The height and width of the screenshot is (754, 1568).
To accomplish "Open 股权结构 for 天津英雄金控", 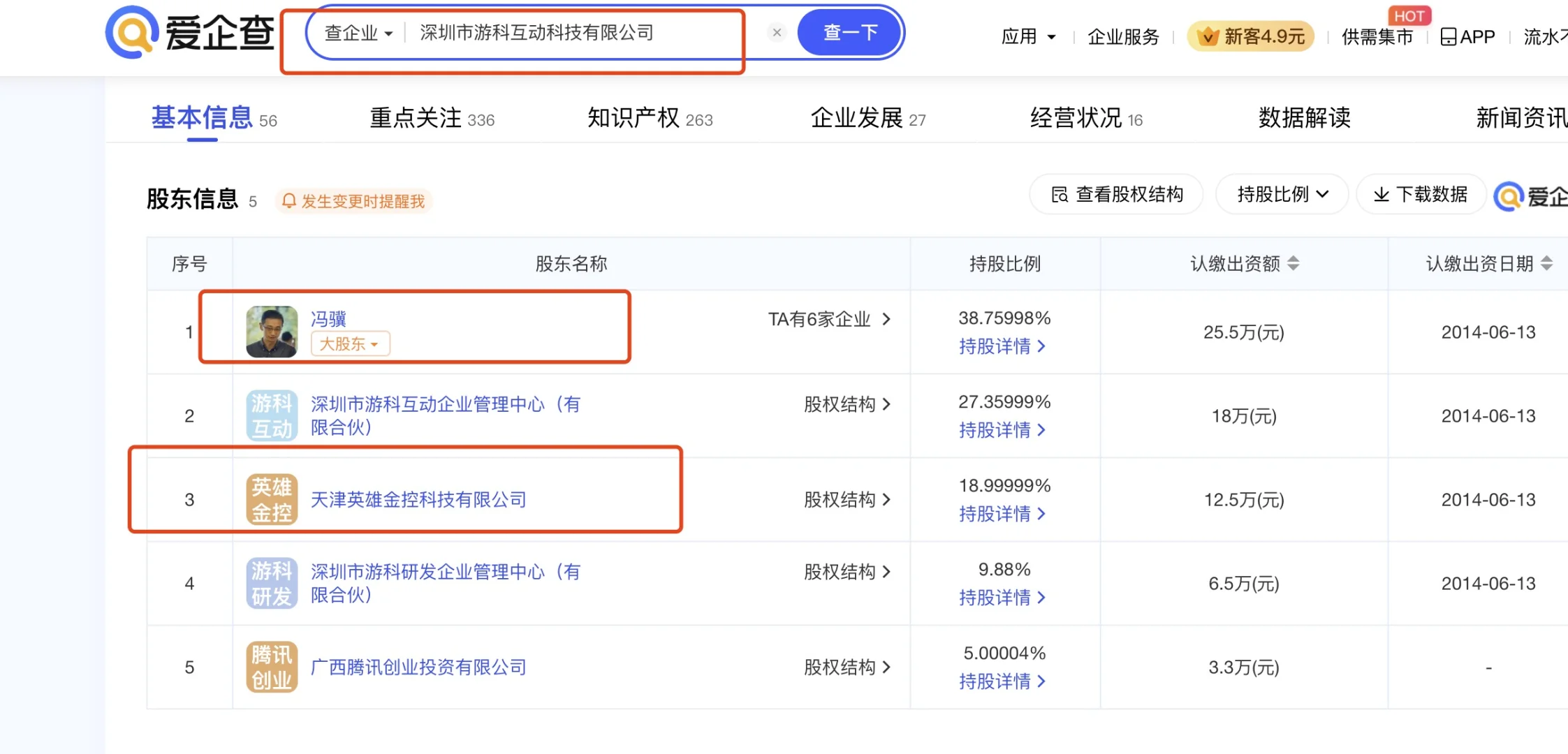I will [x=847, y=499].
